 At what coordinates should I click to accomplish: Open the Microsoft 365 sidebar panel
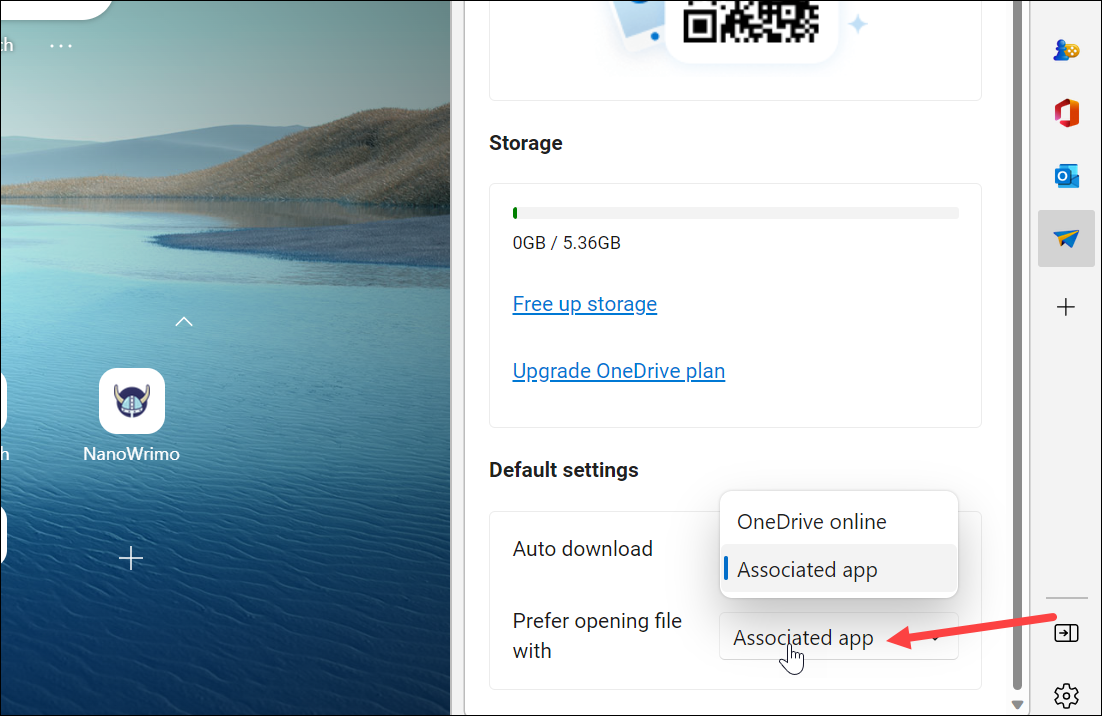[x=1066, y=112]
